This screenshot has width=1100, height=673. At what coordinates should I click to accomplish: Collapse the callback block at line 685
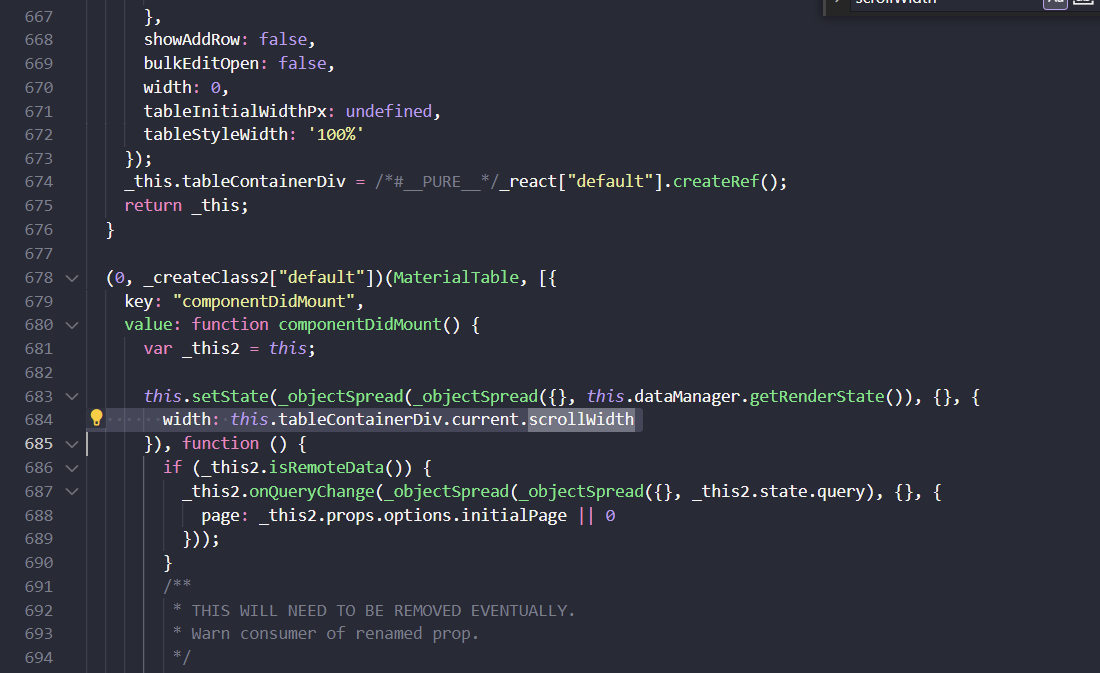coord(71,443)
